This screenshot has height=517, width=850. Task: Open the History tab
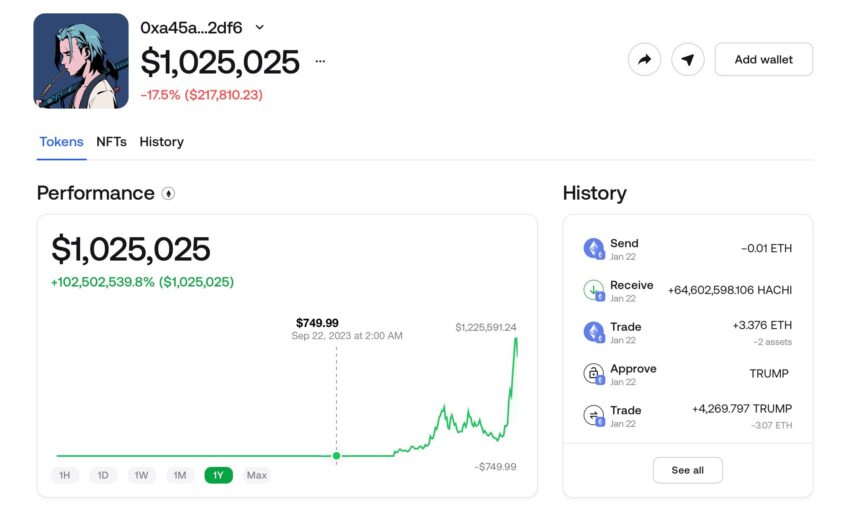(162, 142)
